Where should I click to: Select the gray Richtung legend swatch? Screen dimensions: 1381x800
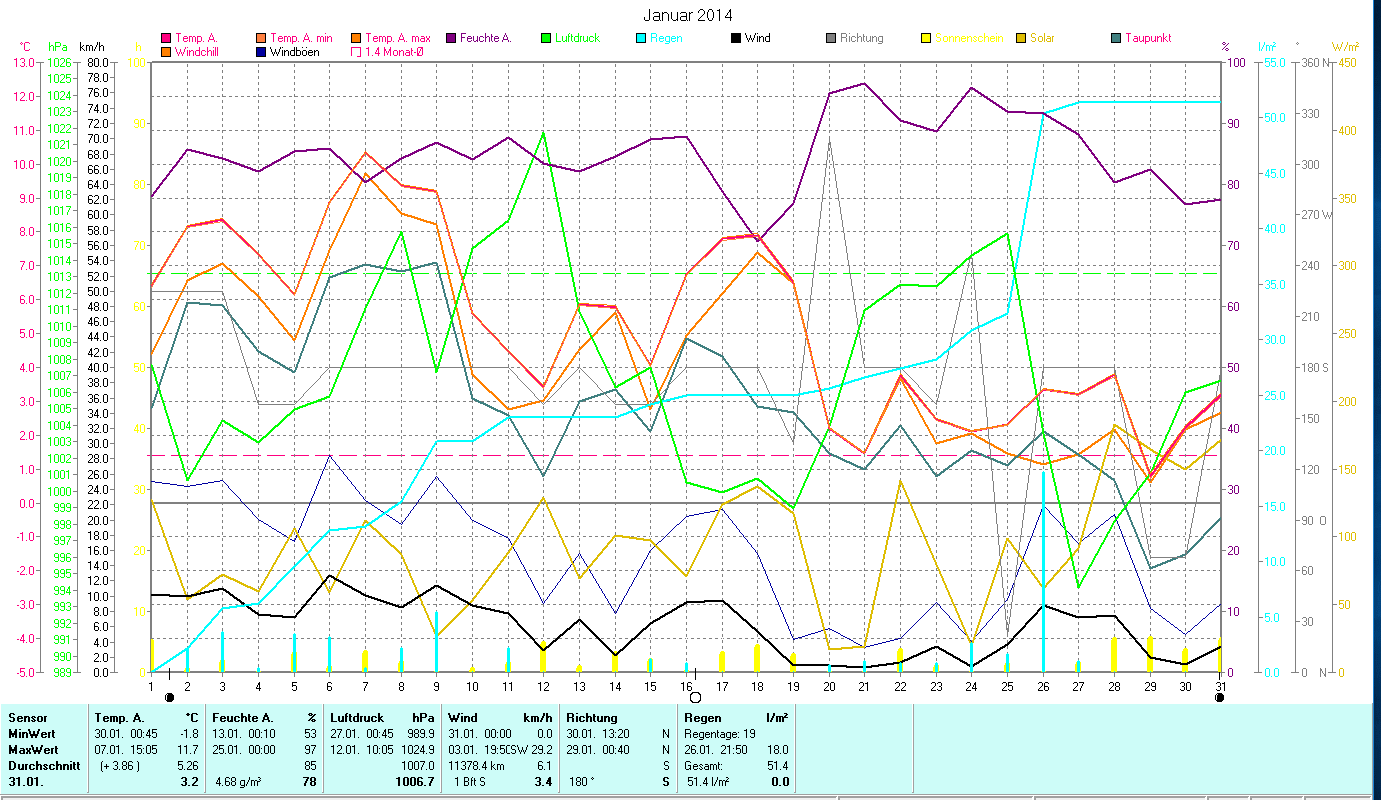pos(831,38)
